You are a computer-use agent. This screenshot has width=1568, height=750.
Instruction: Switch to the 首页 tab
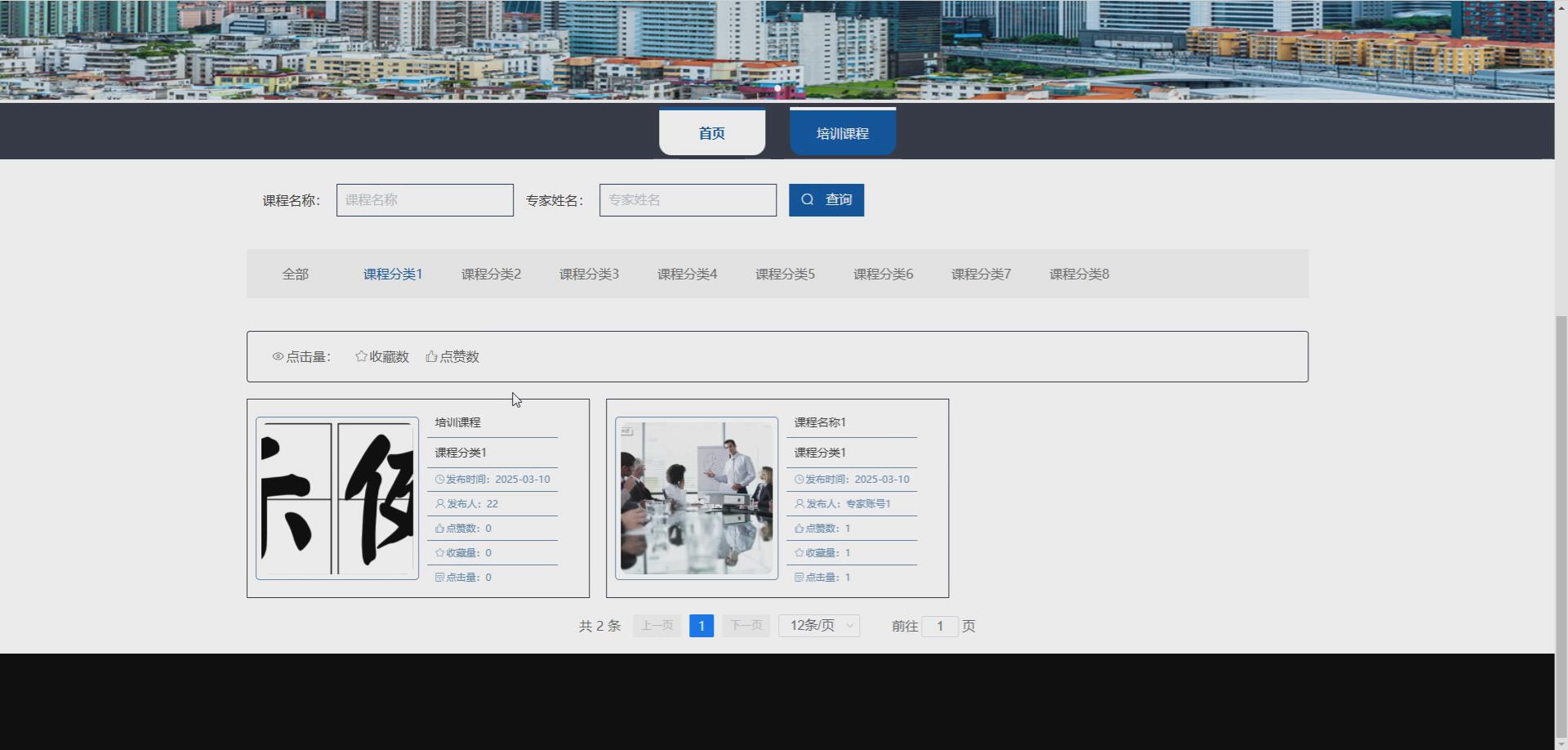pyautogui.click(x=711, y=132)
